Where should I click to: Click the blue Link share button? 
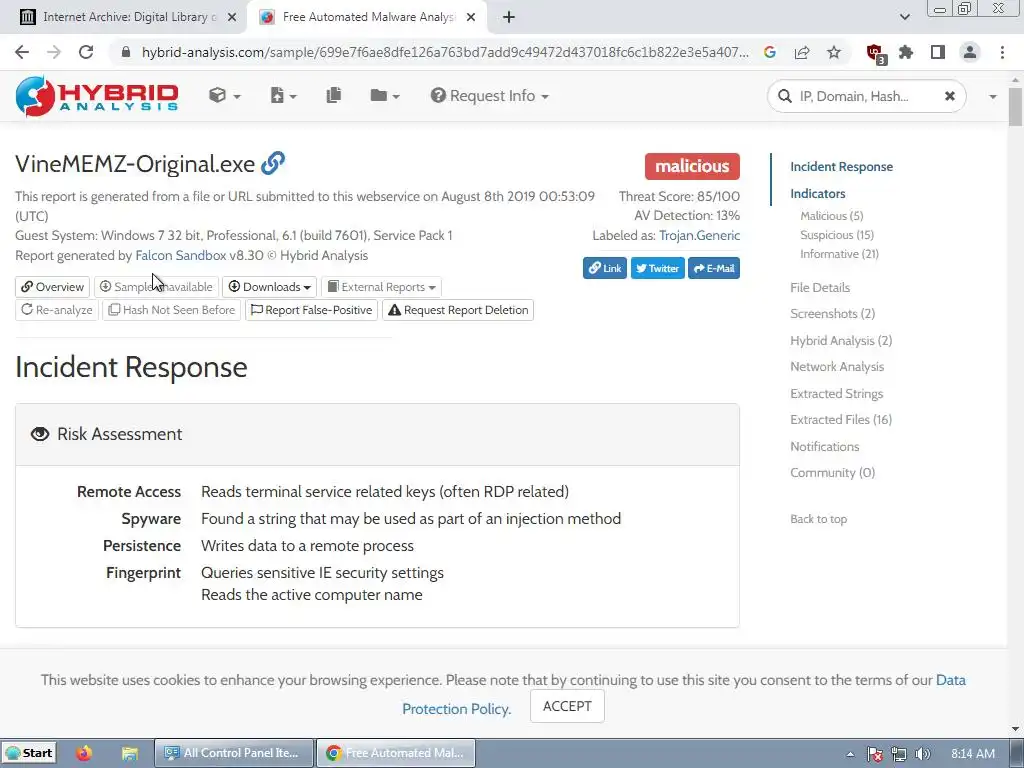tap(605, 268)
